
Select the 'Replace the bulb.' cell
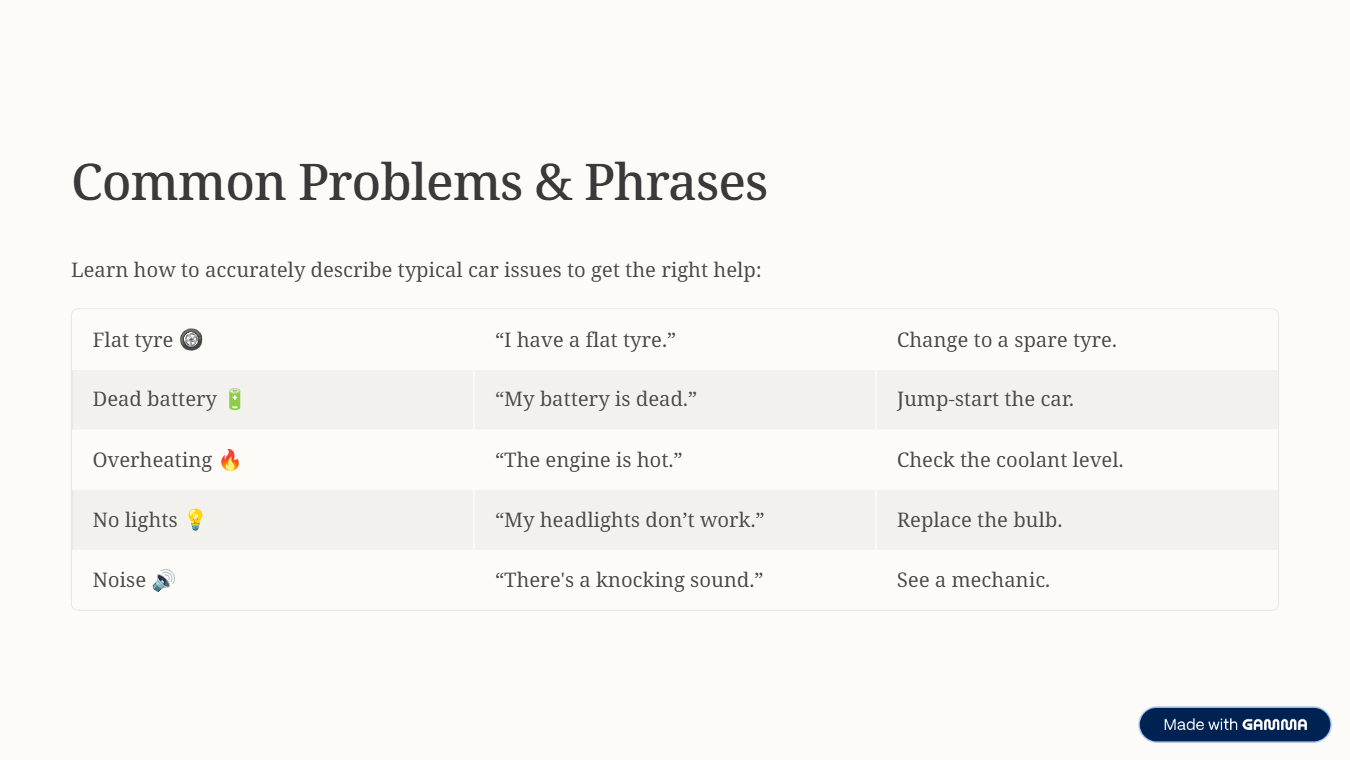979,520
